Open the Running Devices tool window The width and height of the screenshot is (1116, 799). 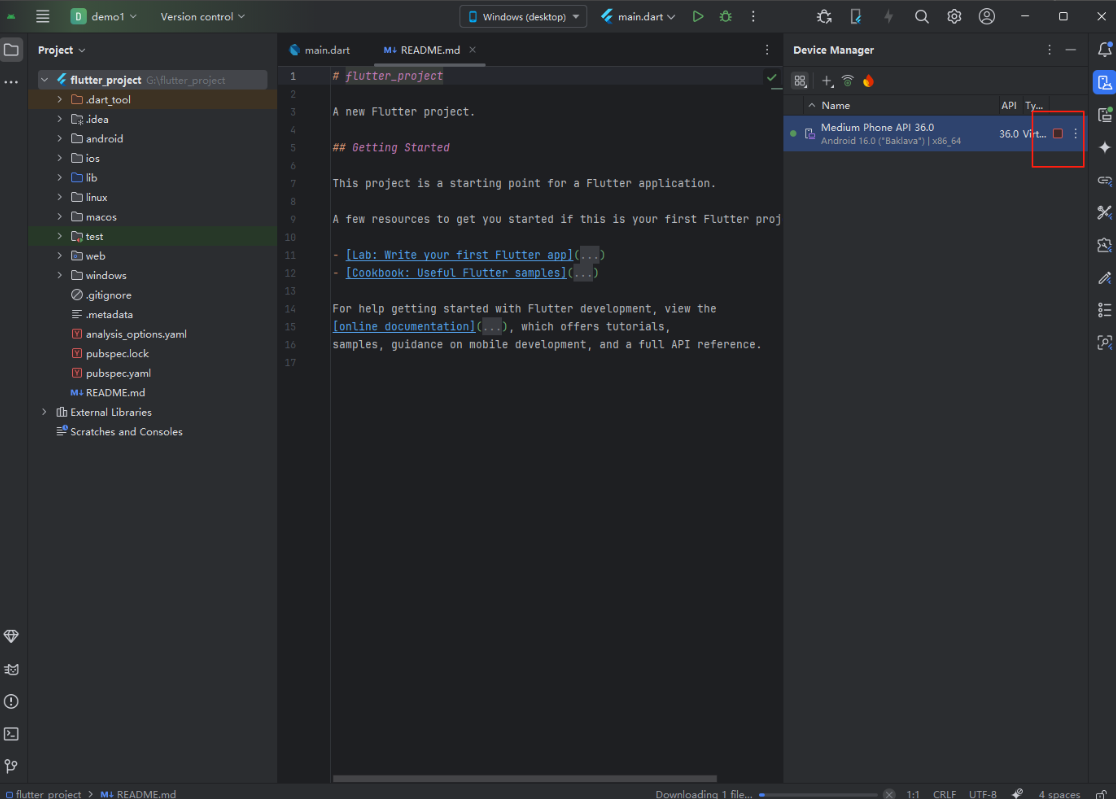(x=1104, y=115)
